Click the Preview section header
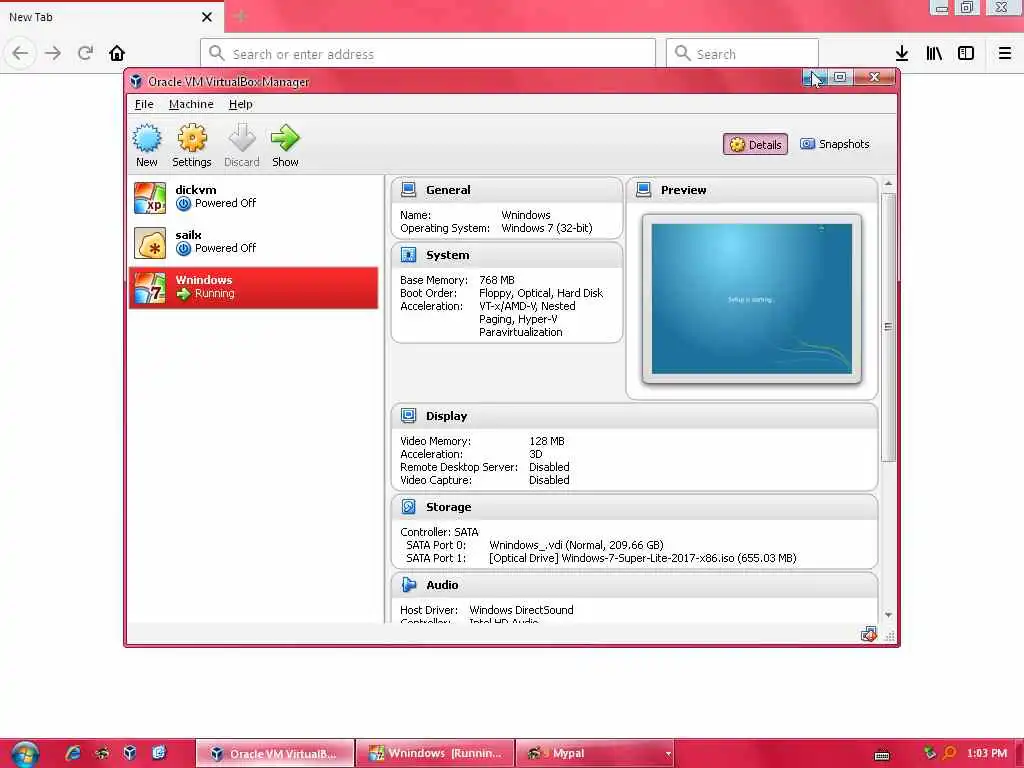Image resolution: width=1024 pixels, height=768 pixels. (x=752, y=190)
